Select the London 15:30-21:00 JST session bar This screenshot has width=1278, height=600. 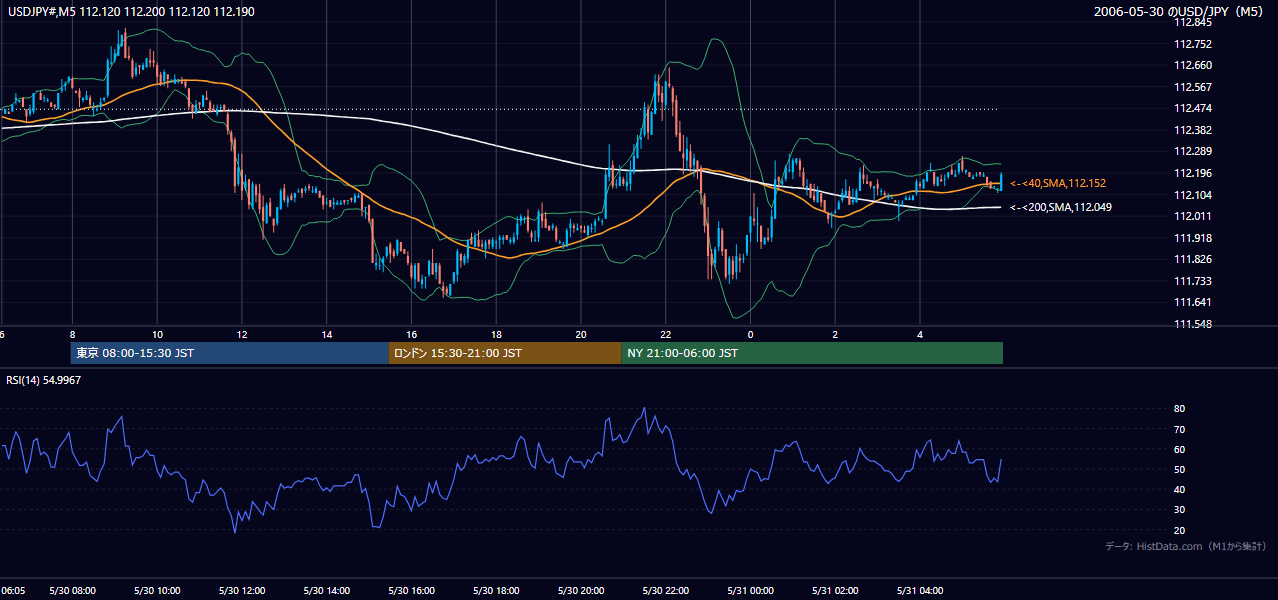504,353
